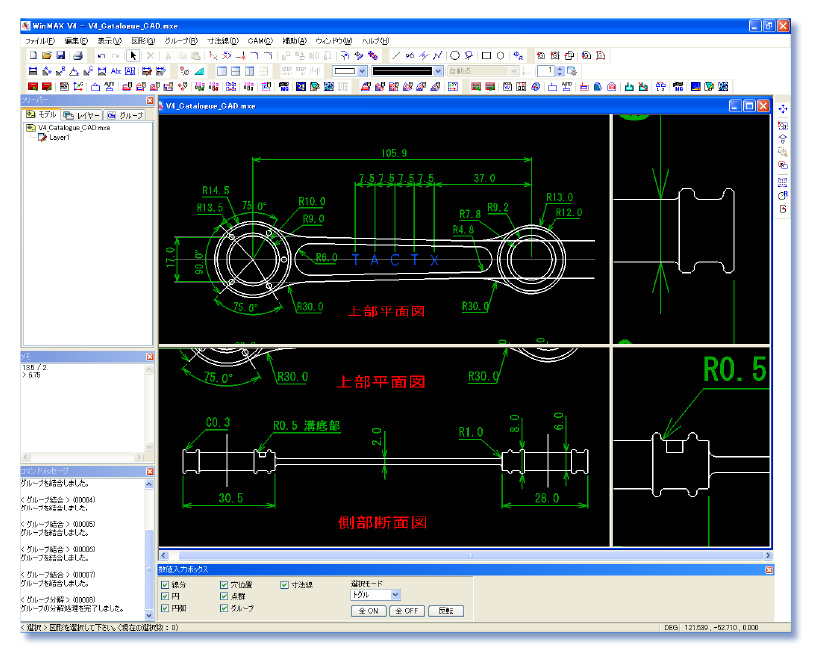This screenshot has width=823, height=649.
Task: Click the settings icon beside number stepper
Action: pyautogui.click(x=572, y=71)
